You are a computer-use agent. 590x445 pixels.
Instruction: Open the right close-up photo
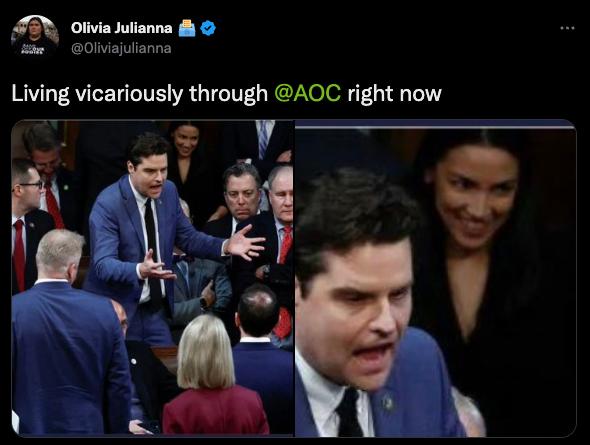tap(436, 278)
